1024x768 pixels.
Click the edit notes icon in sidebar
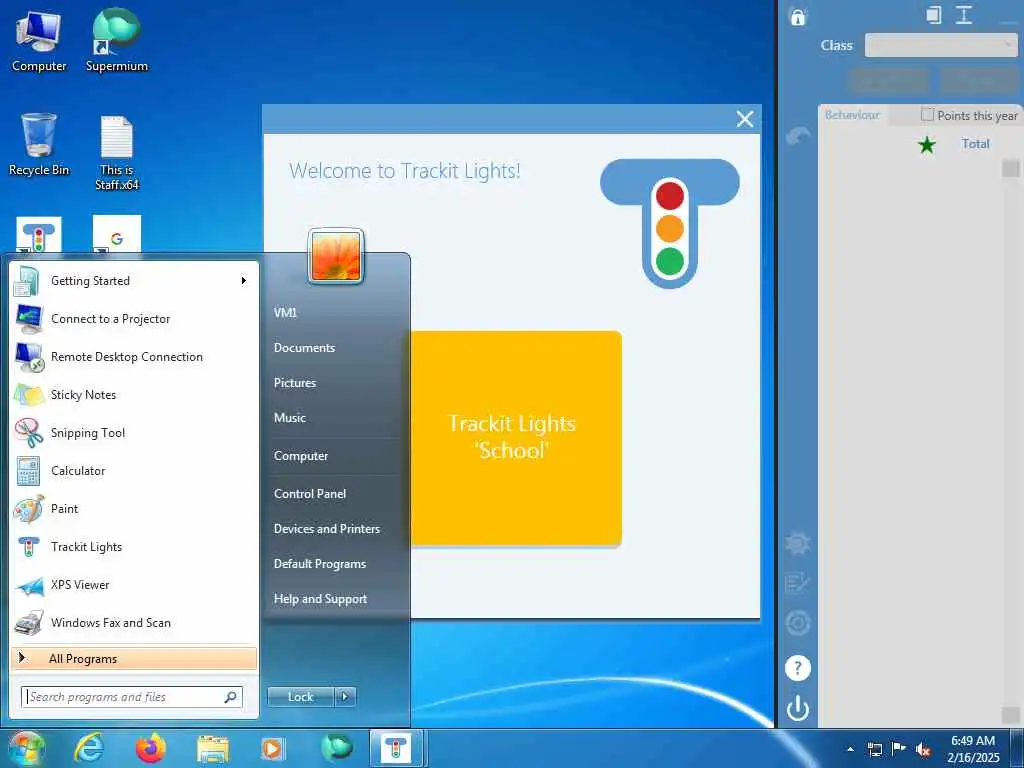[797, 583]
